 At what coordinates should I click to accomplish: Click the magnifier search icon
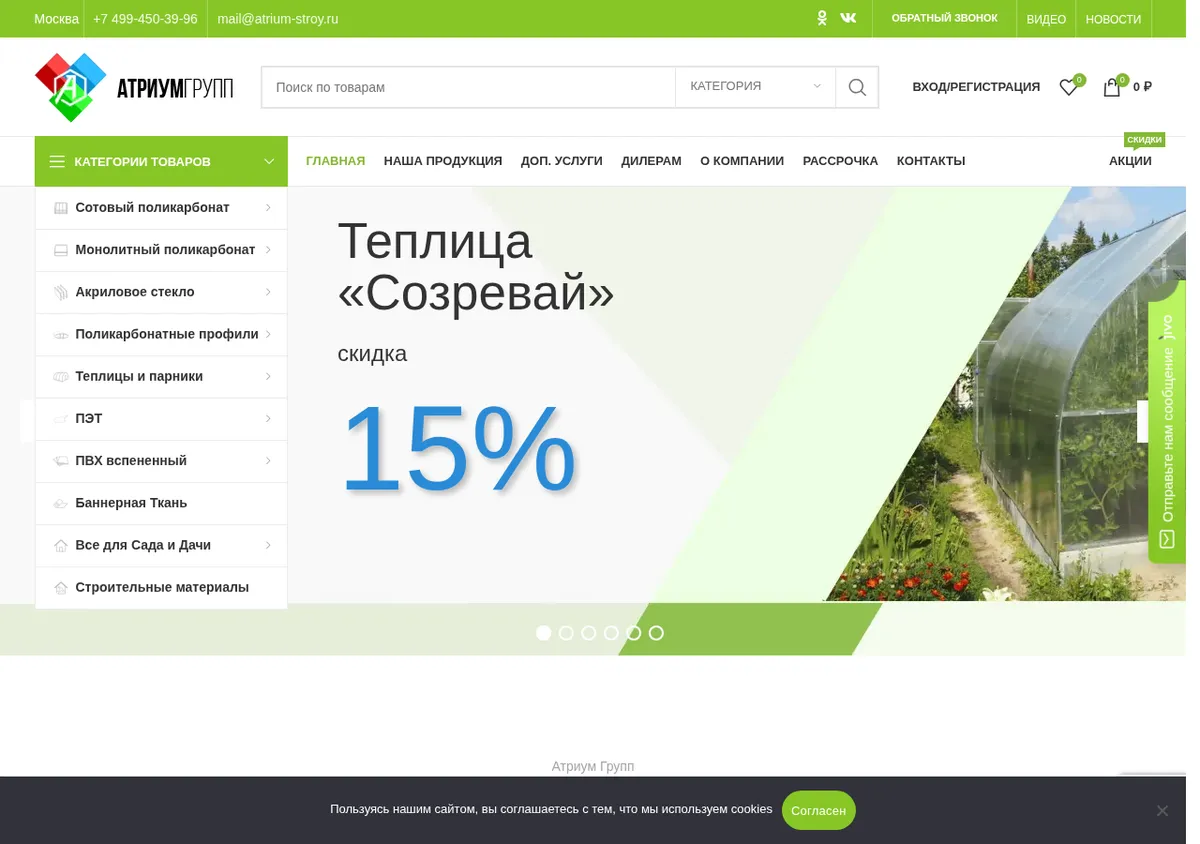(857, 87)
